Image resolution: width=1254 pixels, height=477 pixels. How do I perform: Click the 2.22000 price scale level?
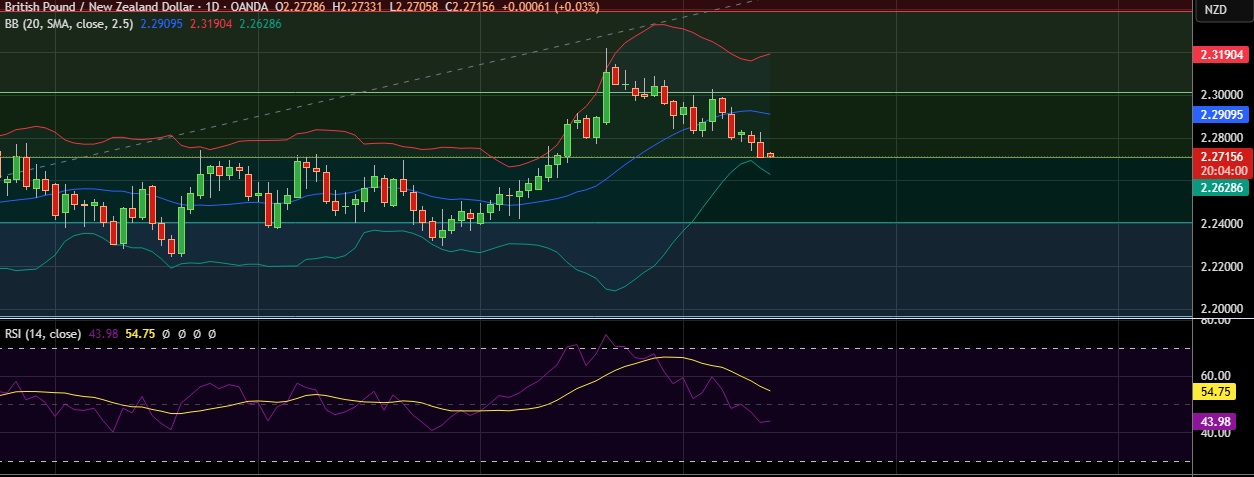[x=1221, y=266]
